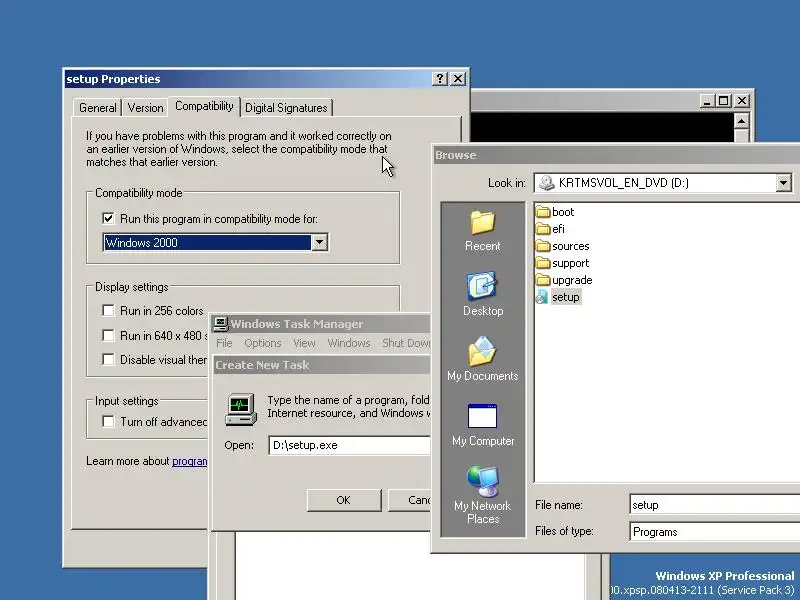Expand the Windows 2000 compatibility dropdown
Screen dimensions: 800x600
click(319, 242)
